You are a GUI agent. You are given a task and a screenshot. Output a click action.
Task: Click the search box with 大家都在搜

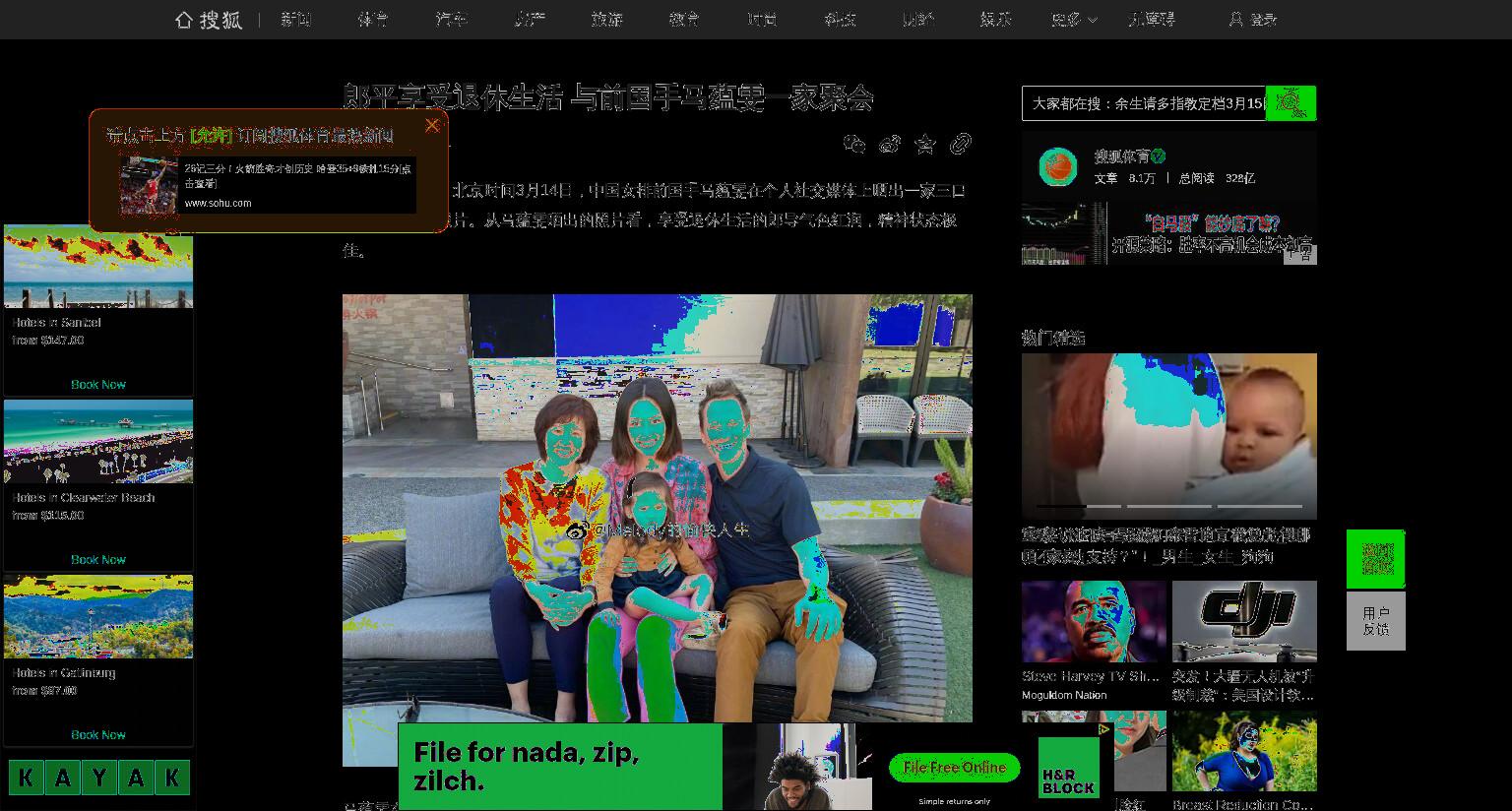tap(1144, 103)
